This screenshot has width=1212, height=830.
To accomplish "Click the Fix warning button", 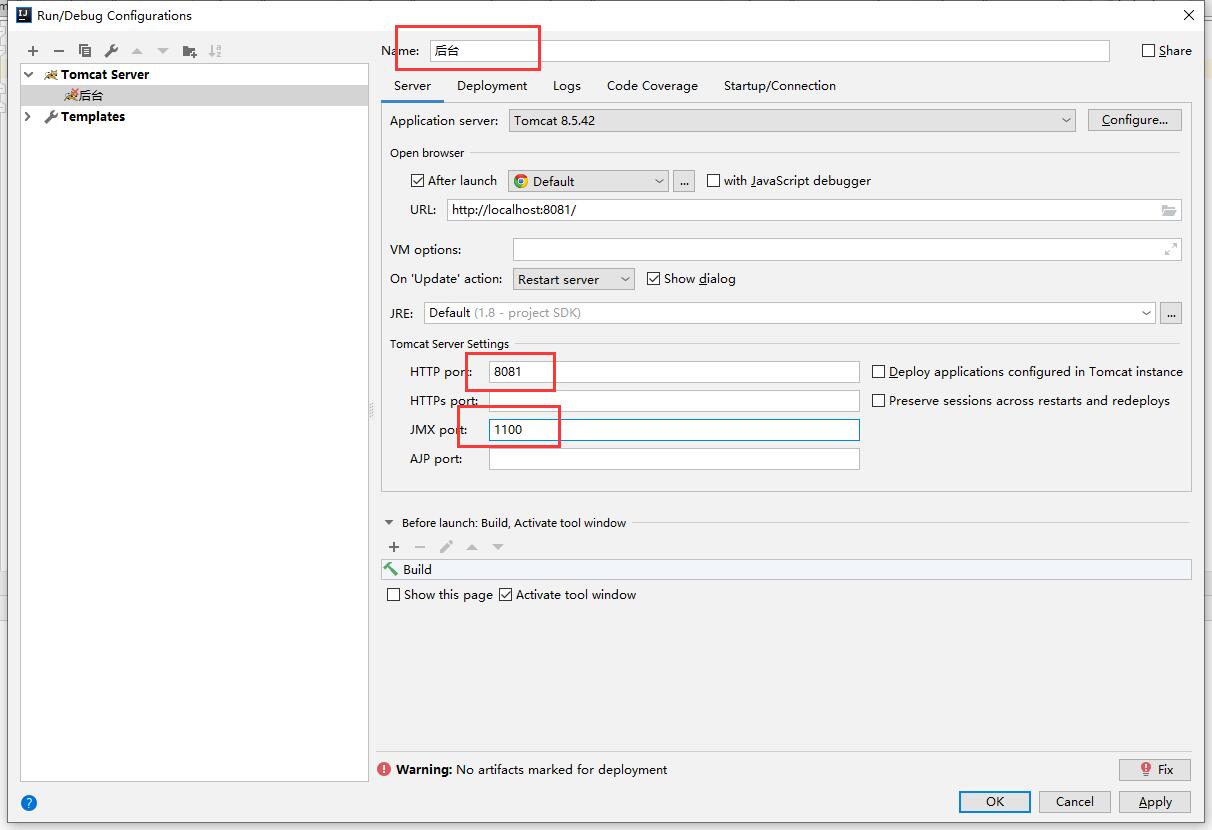I will pos(1155,769).
